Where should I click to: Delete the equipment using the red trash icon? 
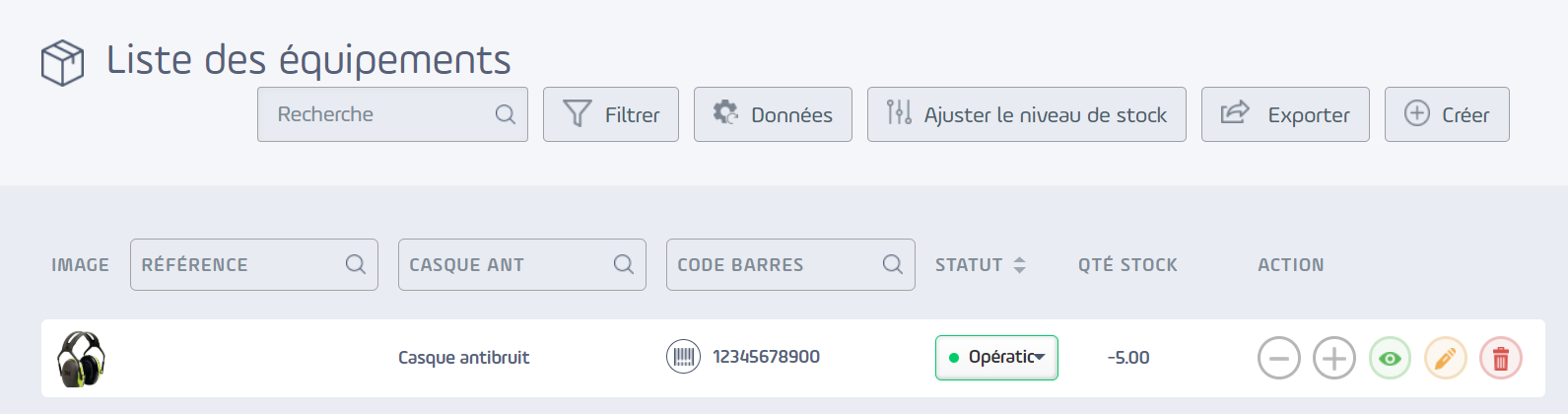tap(1501, 358)
